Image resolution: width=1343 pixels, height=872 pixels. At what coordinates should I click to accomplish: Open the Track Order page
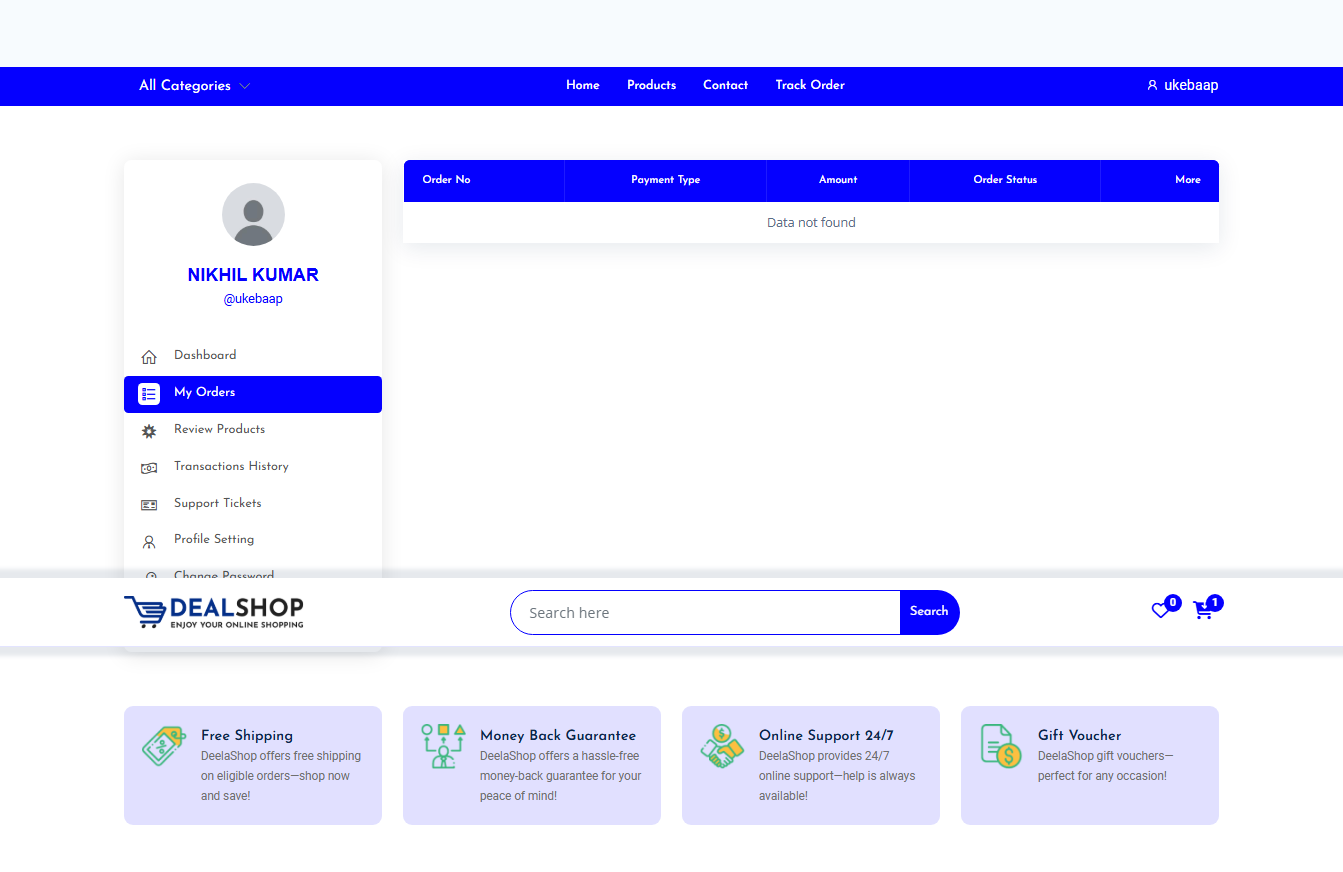[810, 86]
